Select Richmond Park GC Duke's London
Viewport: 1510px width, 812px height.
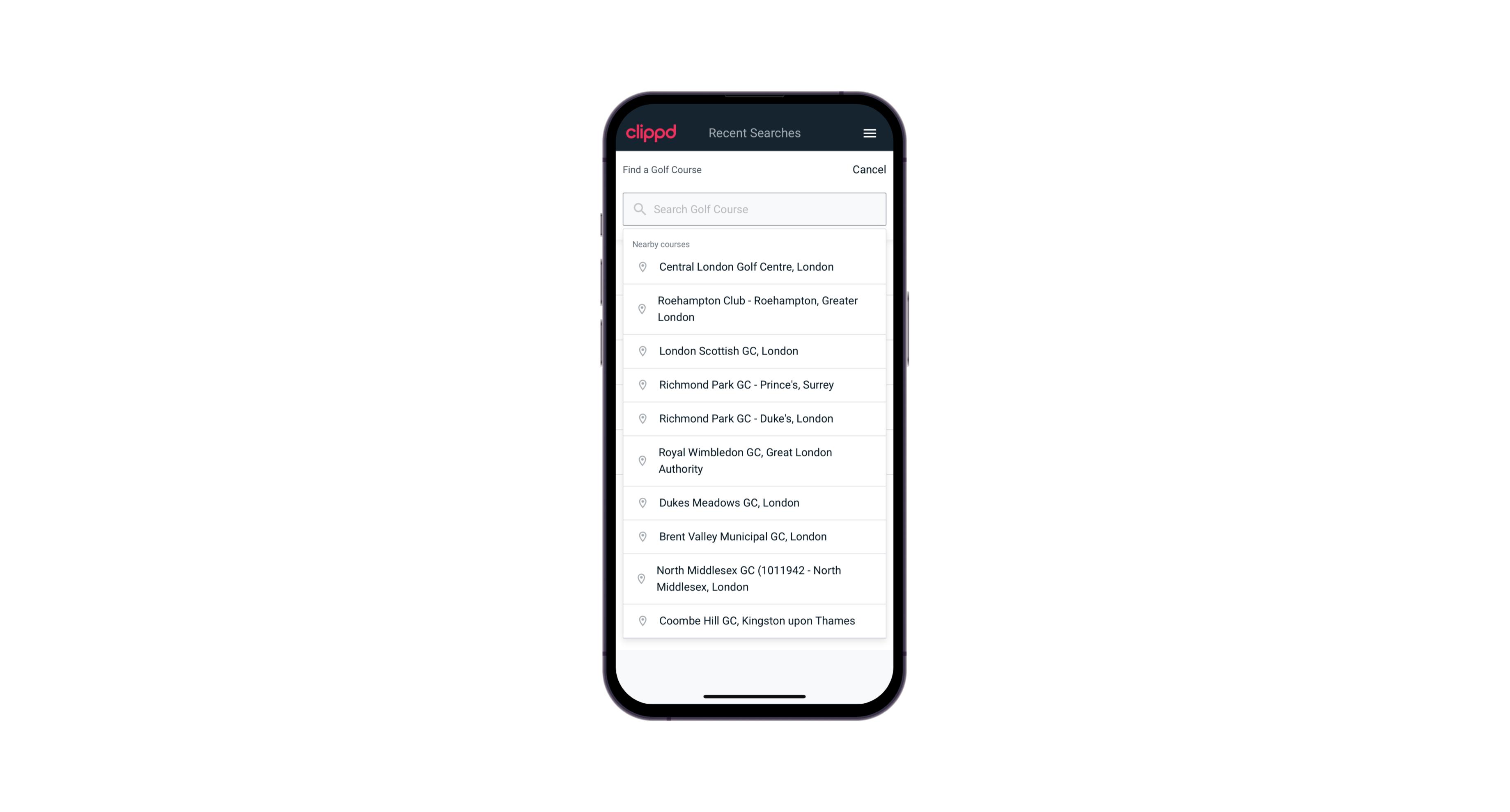coord(754,418)
